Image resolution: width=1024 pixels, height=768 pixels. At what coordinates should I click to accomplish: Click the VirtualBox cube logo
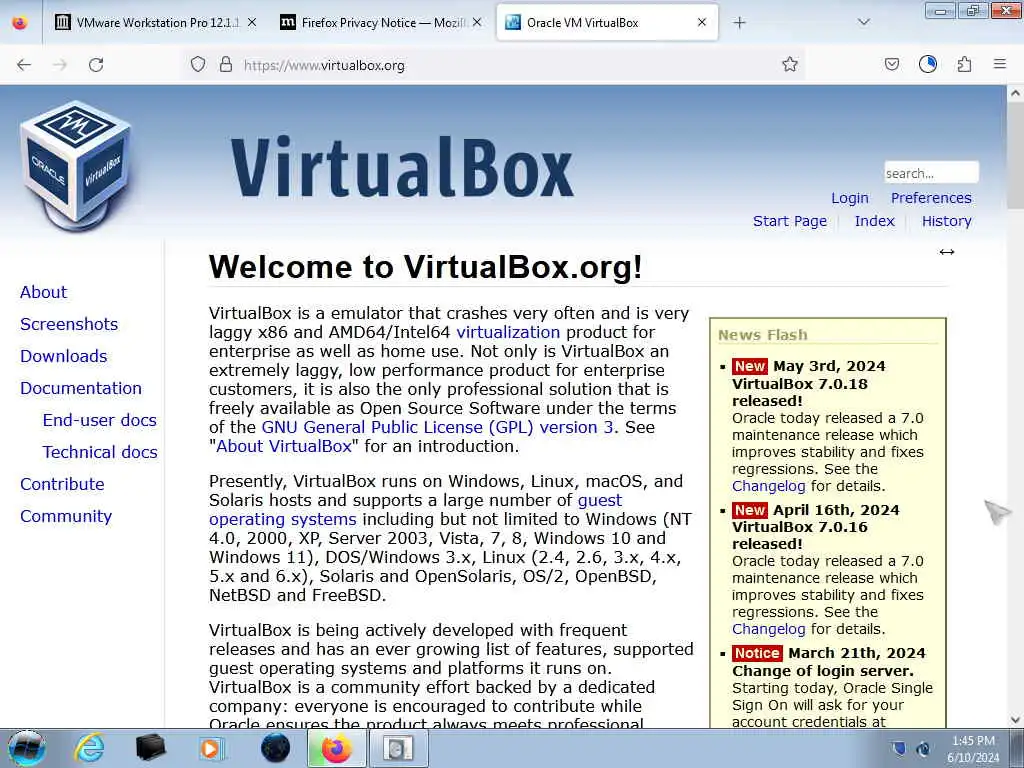(76, 166)
